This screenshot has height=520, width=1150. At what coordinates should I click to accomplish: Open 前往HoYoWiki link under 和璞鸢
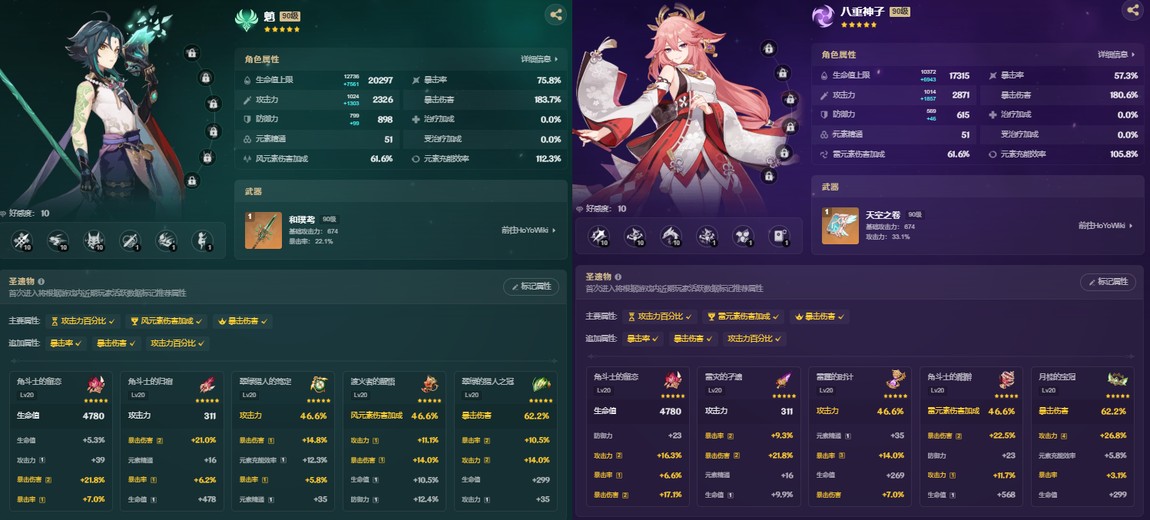point(529,230)
